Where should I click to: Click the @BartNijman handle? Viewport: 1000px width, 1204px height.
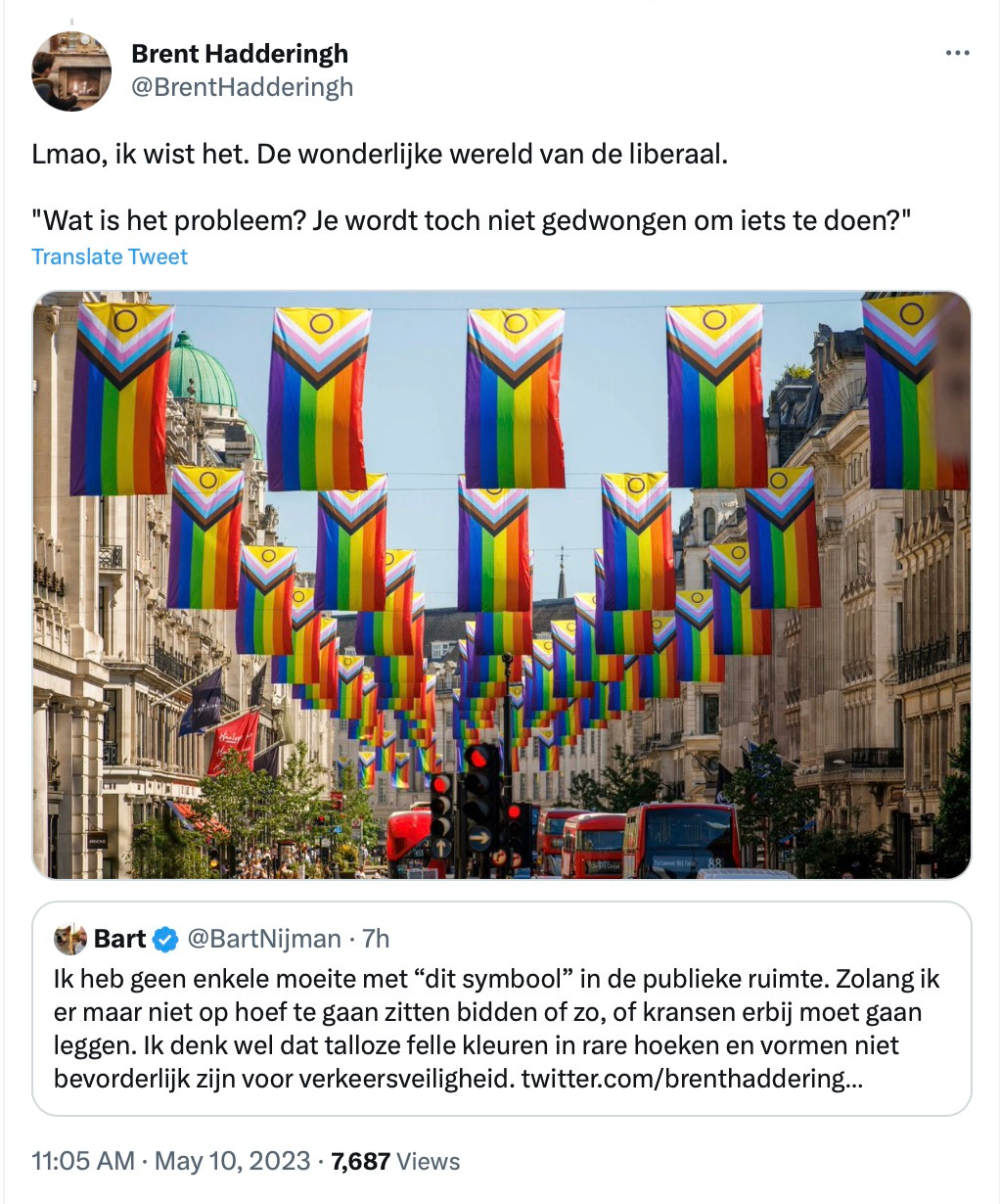(263, 939)
